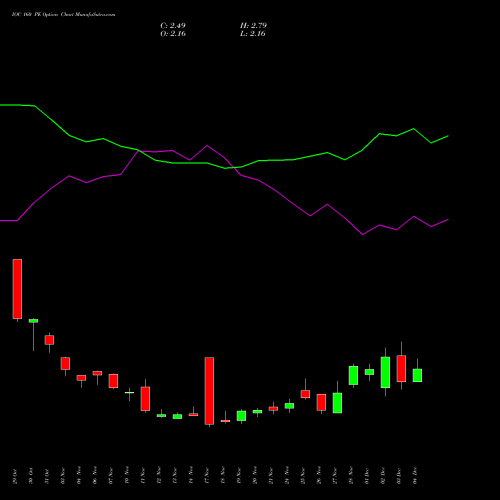
Task: Click the tall red candle for 29 Oct
Action: pyautogui.click(x=17, y=289)
